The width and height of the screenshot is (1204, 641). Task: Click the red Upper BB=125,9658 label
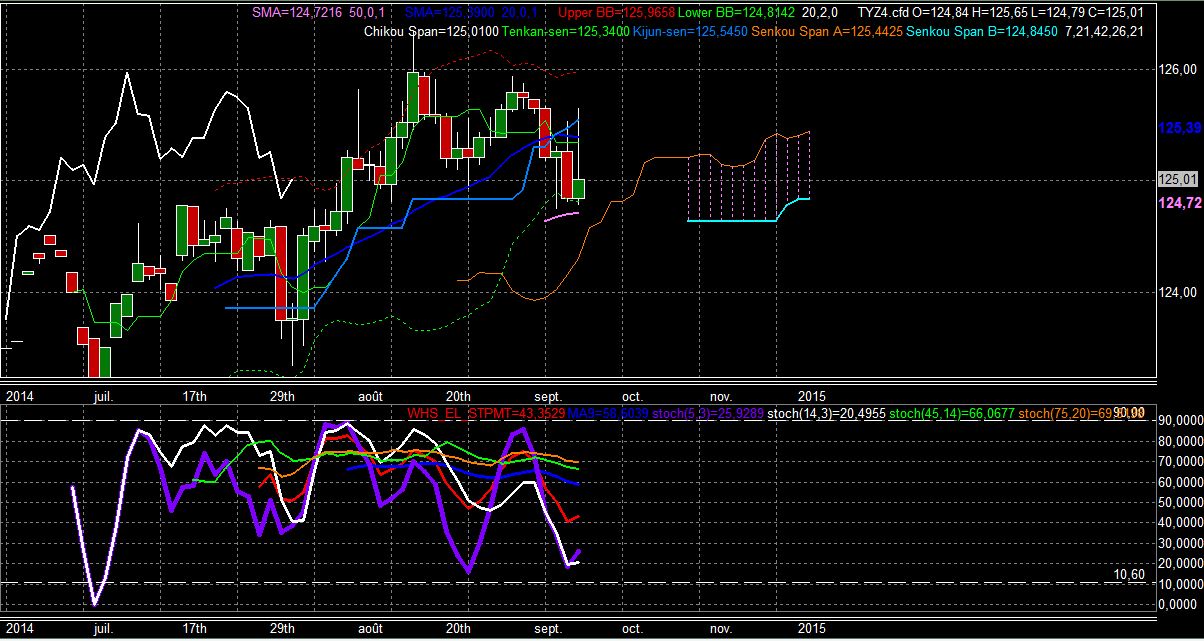tap(617, 12)
